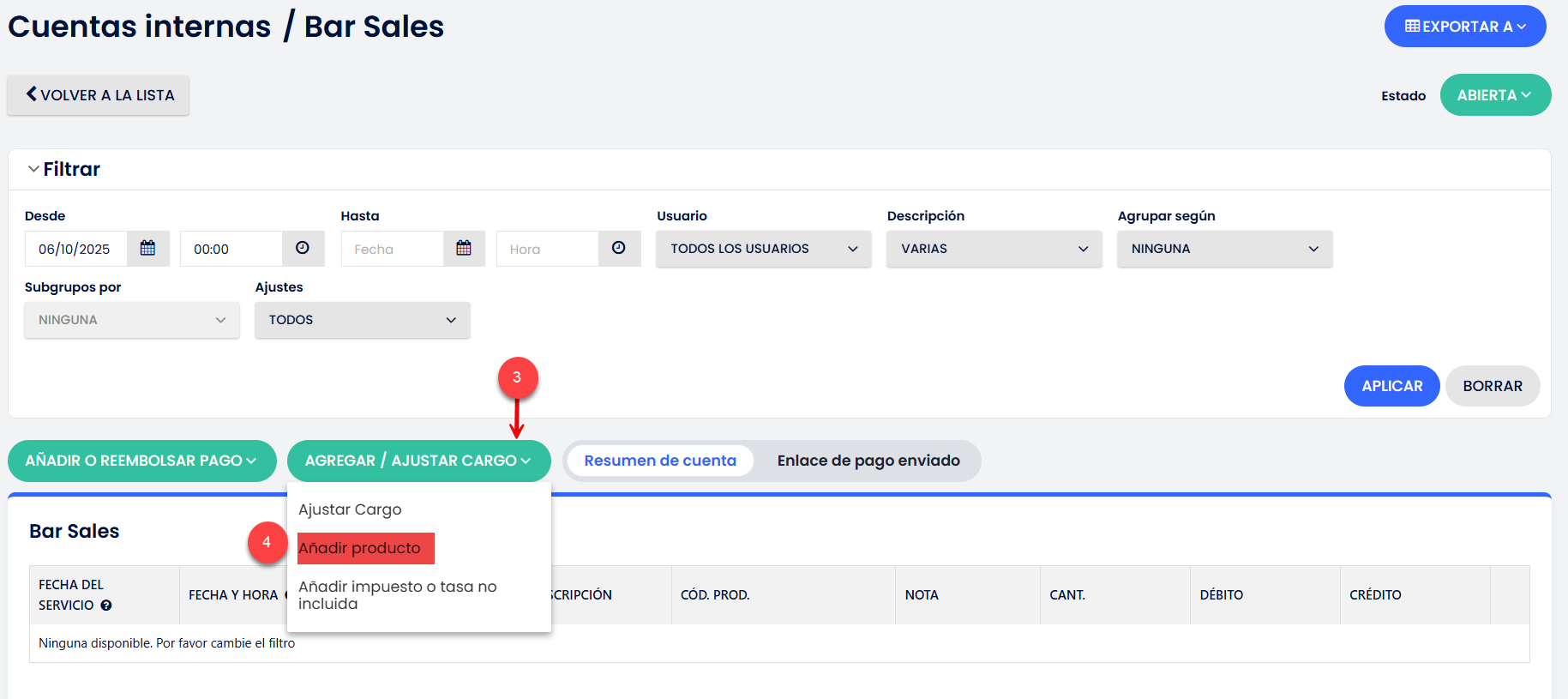
Task: Choose Añadir producto menu option
Action: [x=360, y=548]
